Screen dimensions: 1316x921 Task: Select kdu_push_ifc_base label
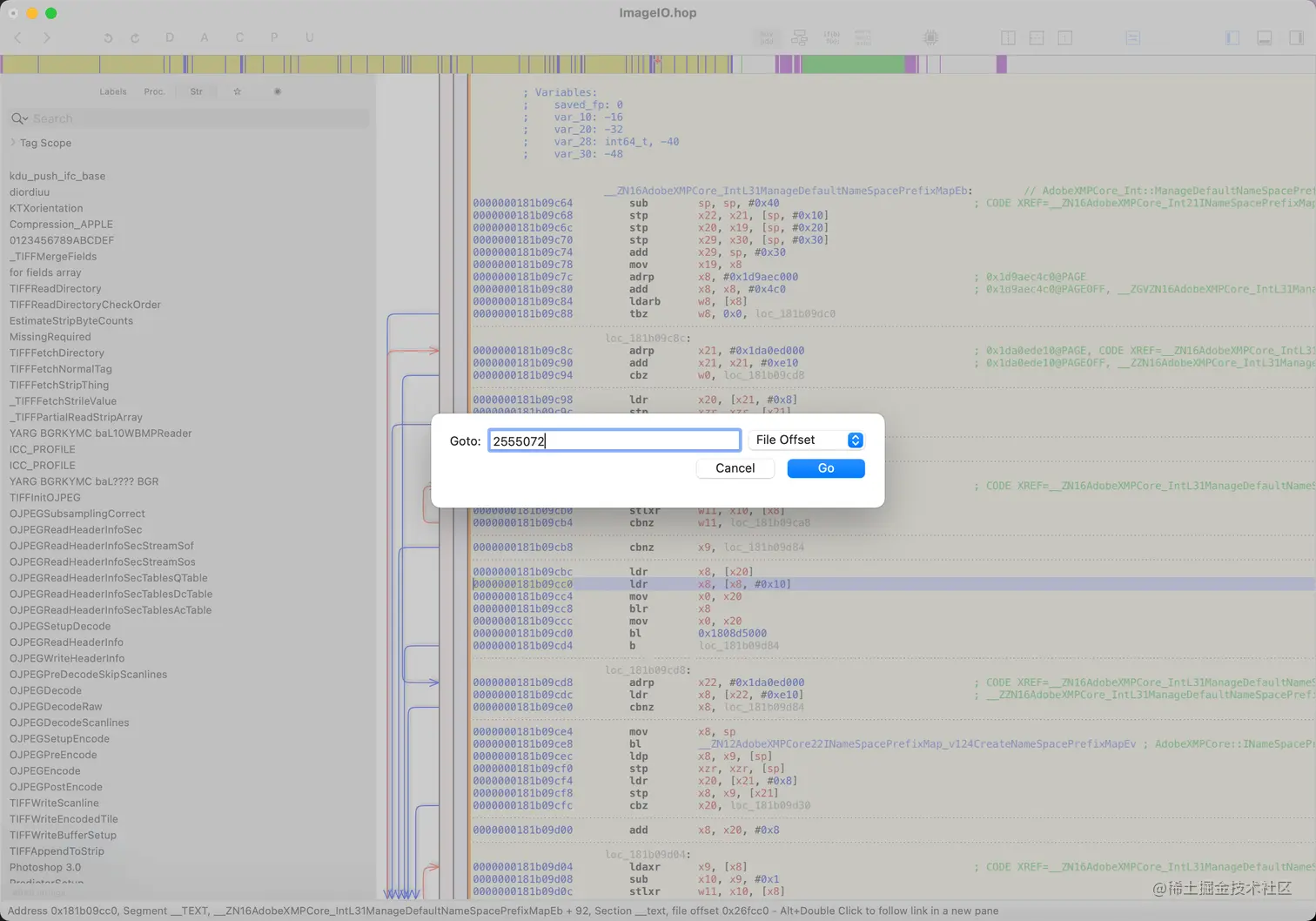pos(57,176)
